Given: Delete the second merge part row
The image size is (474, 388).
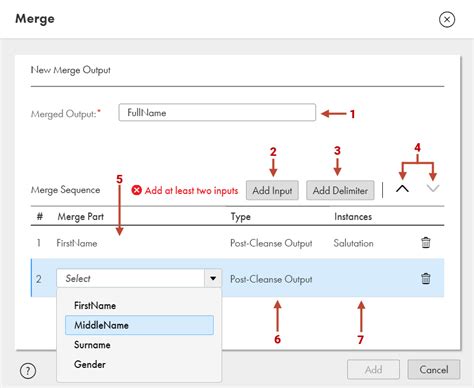Looking at the screenshot, I should [x=426, y=278].
